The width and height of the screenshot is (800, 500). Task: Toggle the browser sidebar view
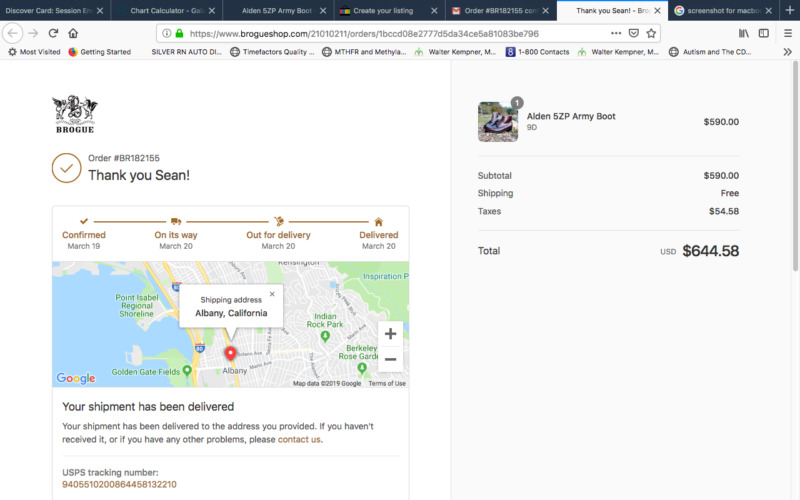click(764, 33)
